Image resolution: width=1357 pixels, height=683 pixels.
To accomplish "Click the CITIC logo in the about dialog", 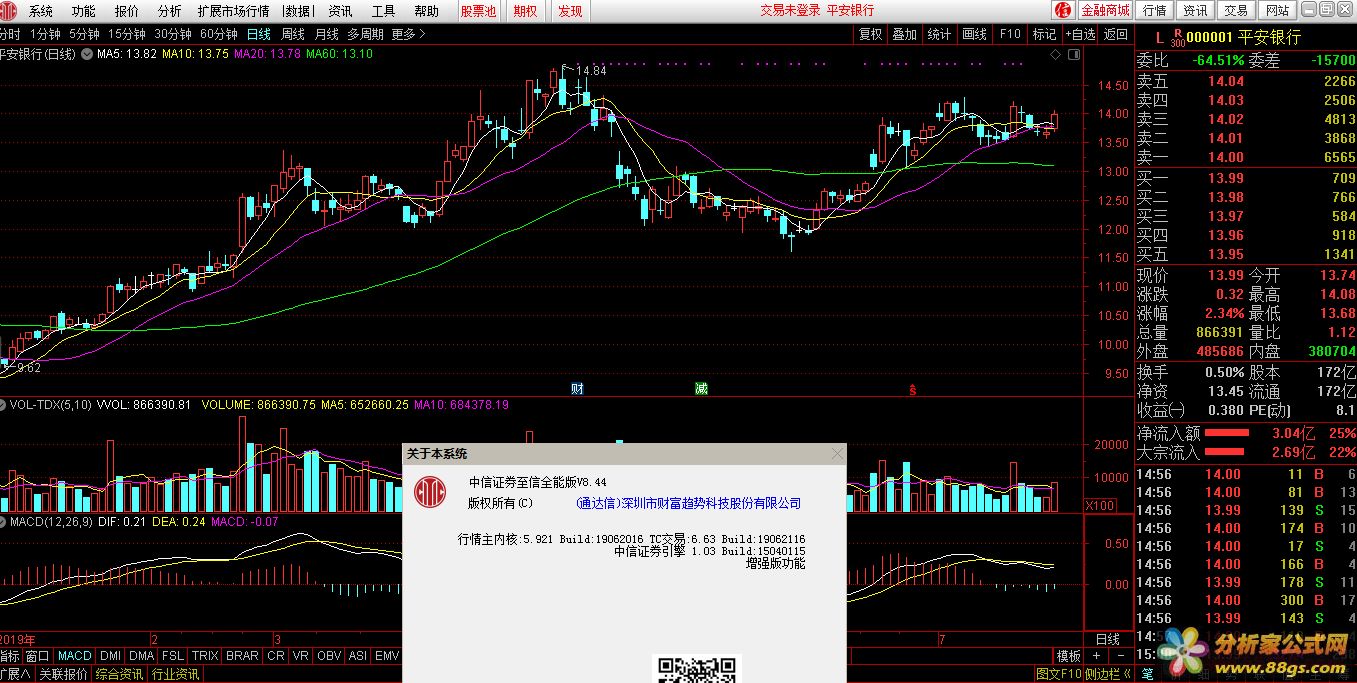I will pyautogui.click(x=430, y=491).
